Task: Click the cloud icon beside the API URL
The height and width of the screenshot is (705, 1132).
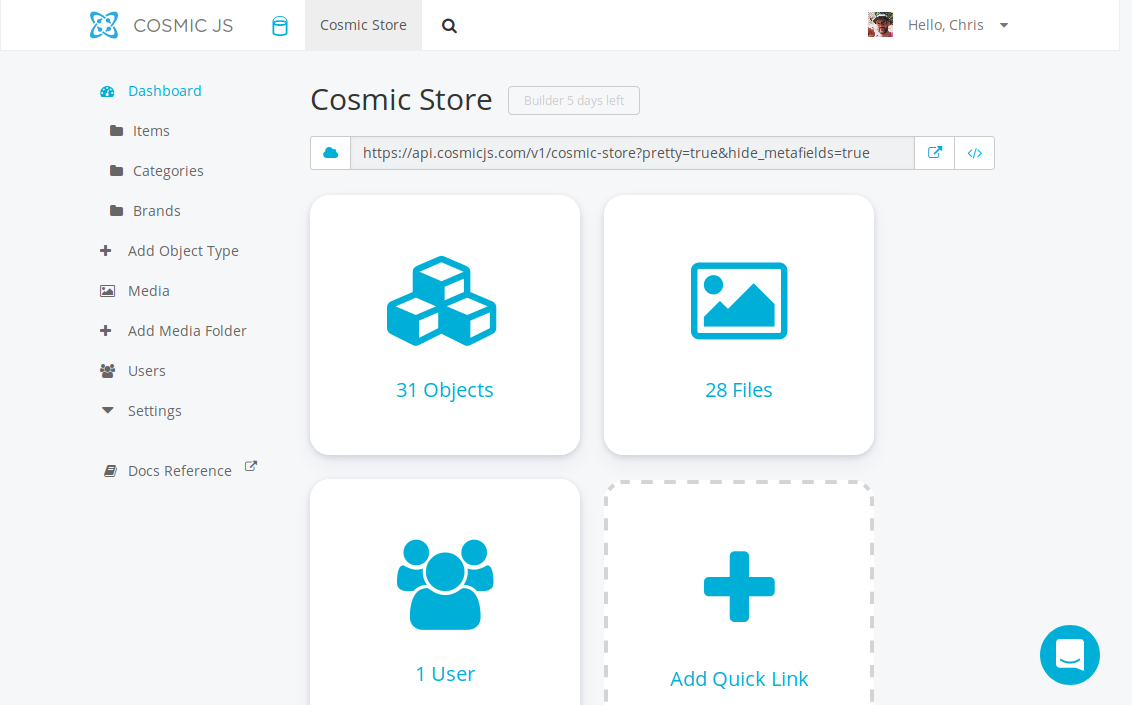Action: 331,153
